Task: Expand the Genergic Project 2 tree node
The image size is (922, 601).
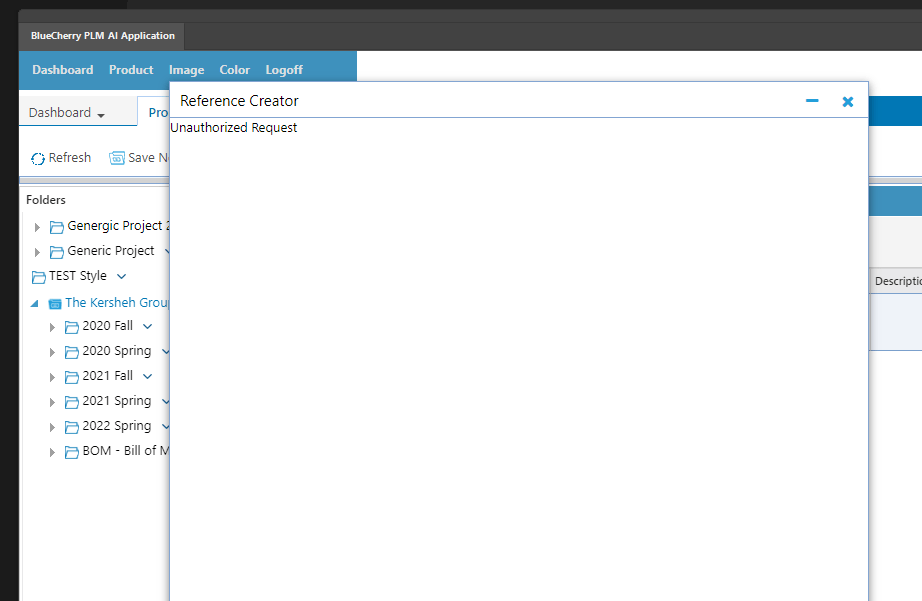Action: 37,226
